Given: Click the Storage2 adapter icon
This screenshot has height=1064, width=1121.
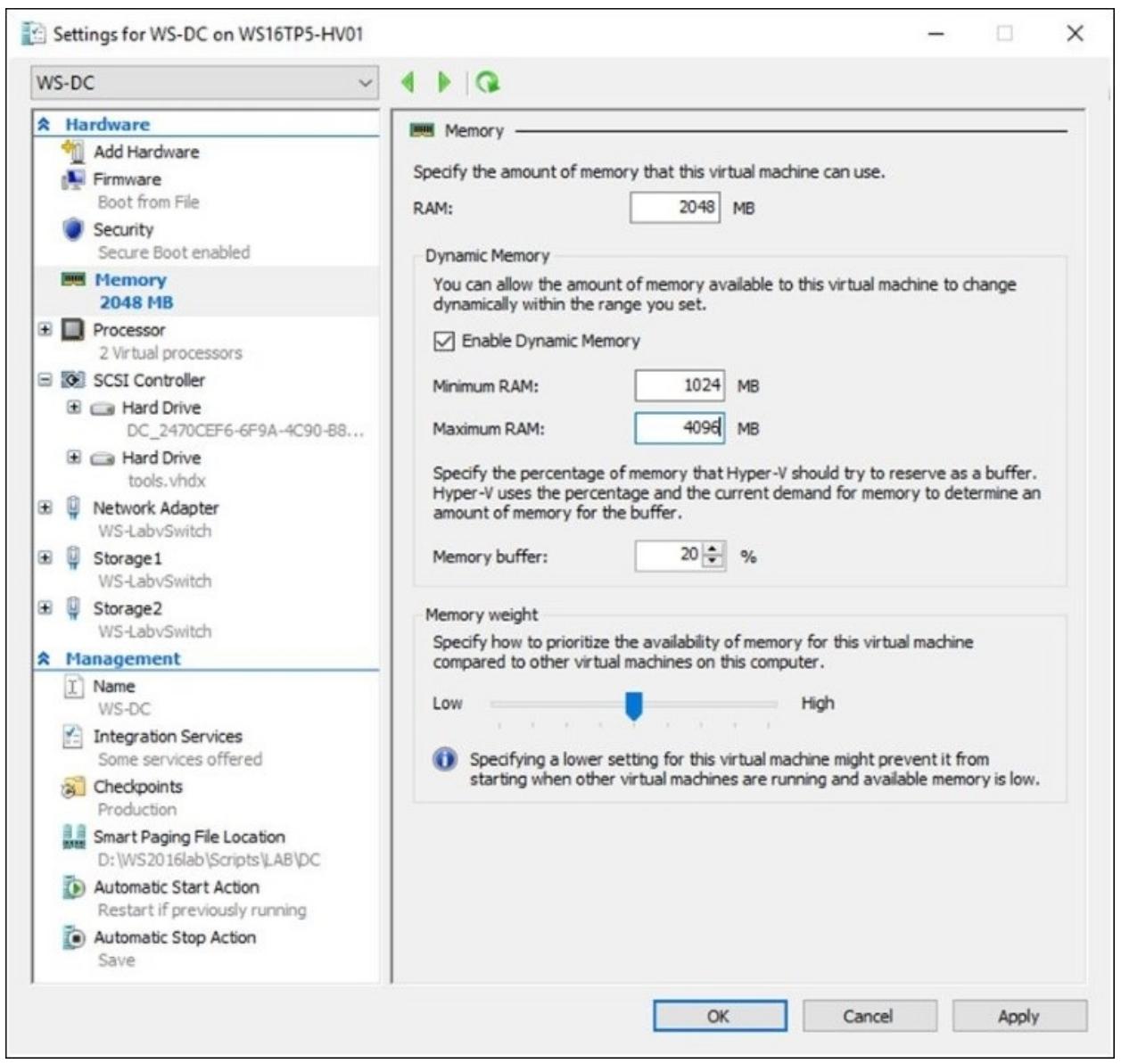Looking at the screenshot, I should pos(73,608).
